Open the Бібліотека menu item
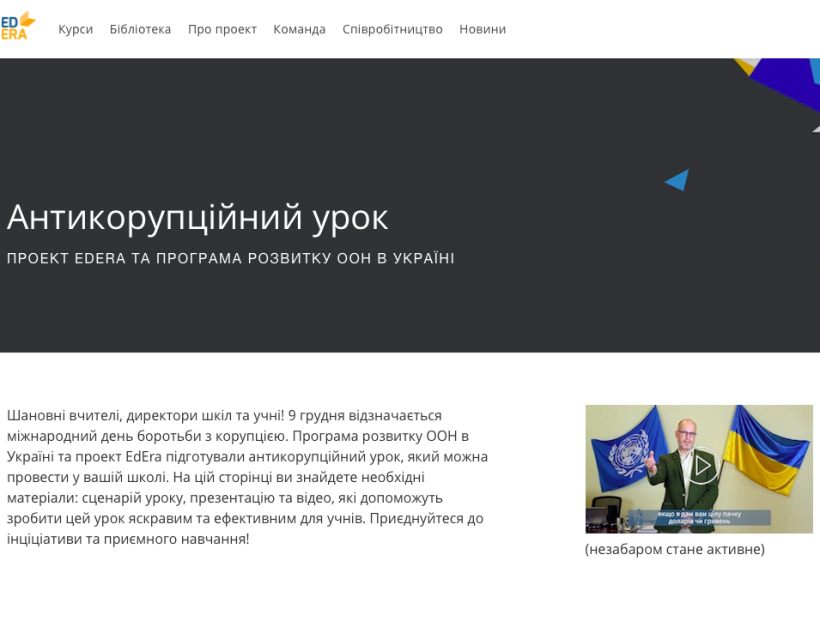This screenshot has width=820, height=621. [x=140, y=29]
